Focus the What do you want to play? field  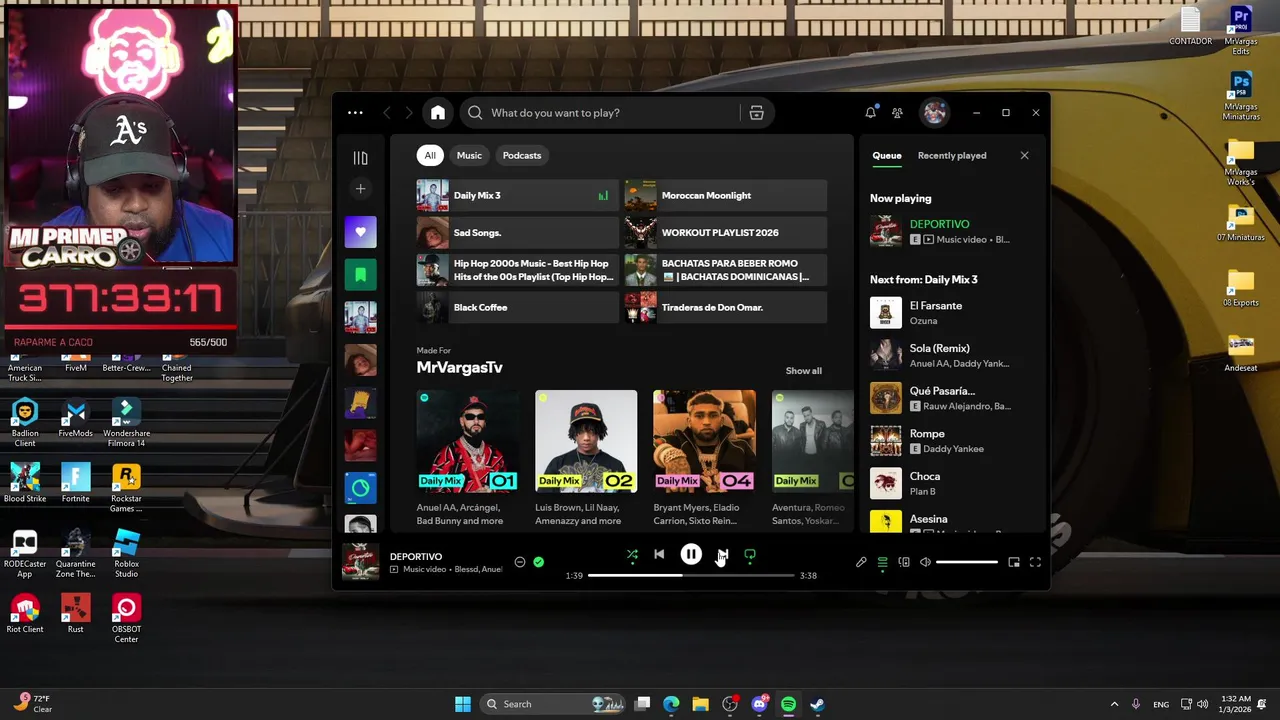pos(610,113)
